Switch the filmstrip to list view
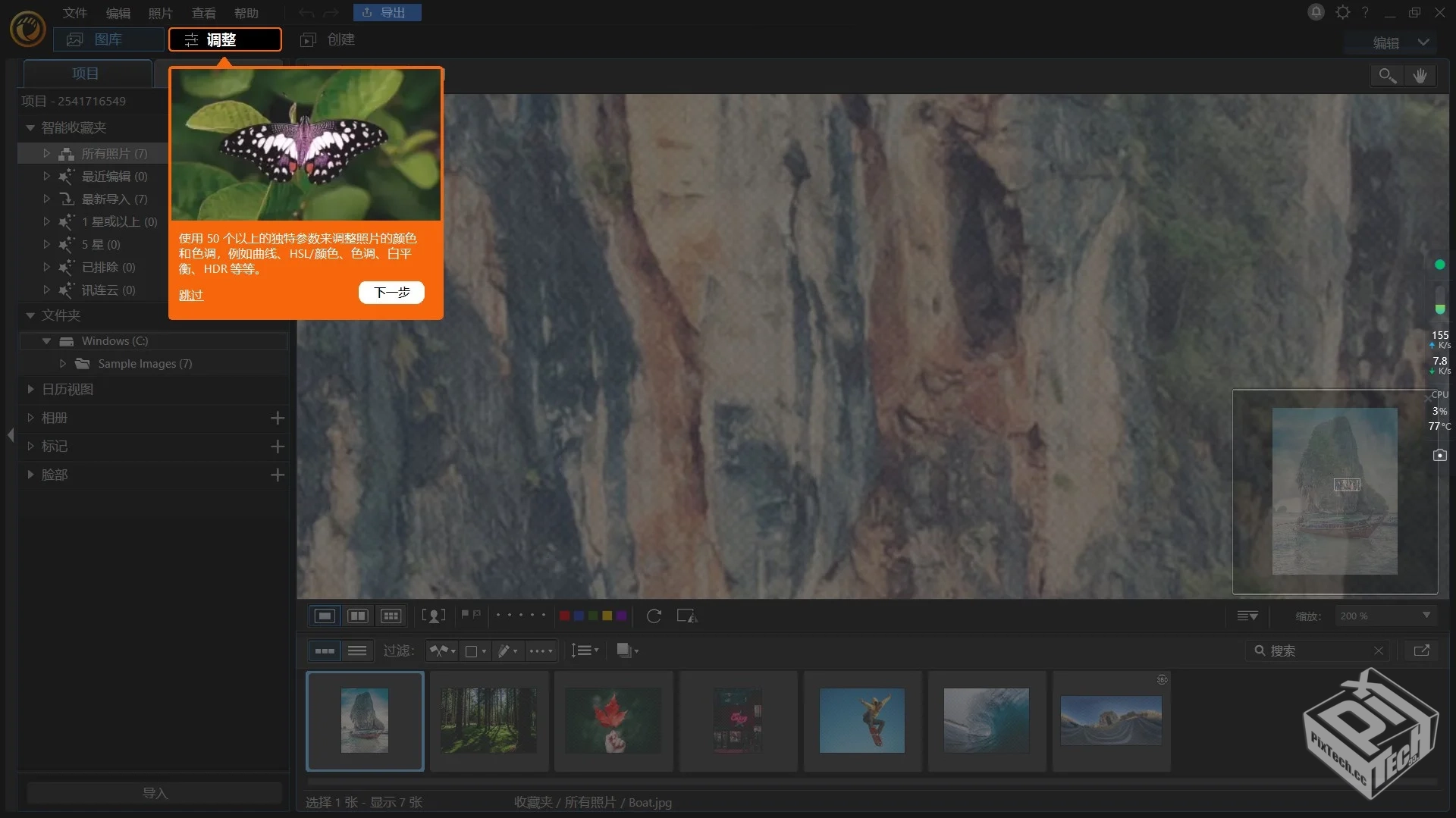 point(357,650)
